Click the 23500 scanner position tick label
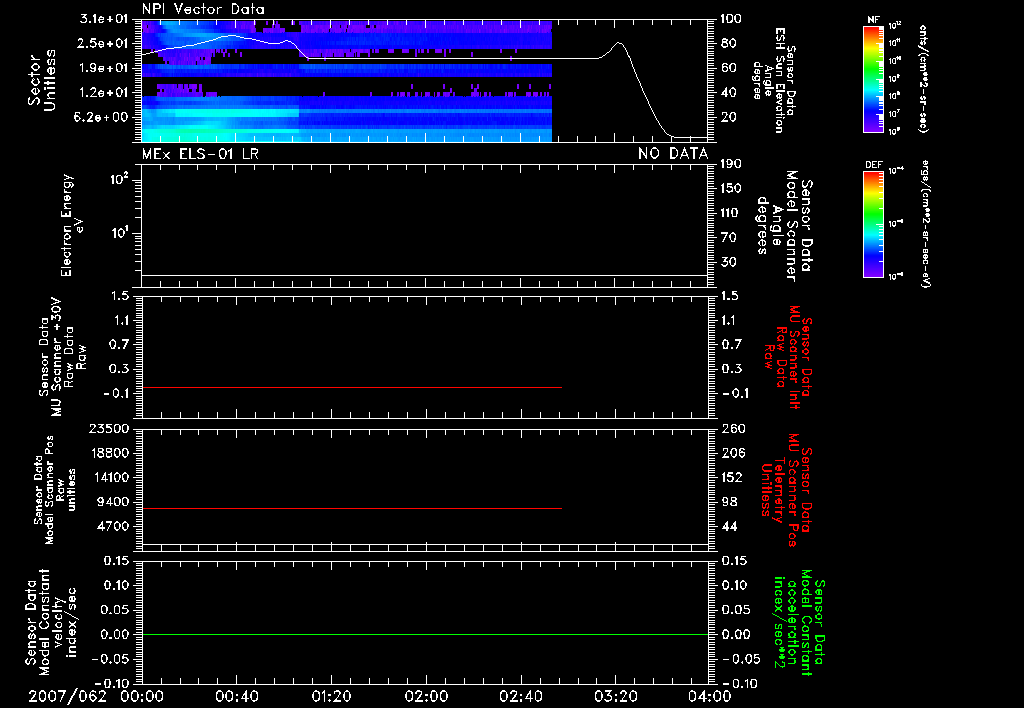1024x708 pixels. (110, 428)
